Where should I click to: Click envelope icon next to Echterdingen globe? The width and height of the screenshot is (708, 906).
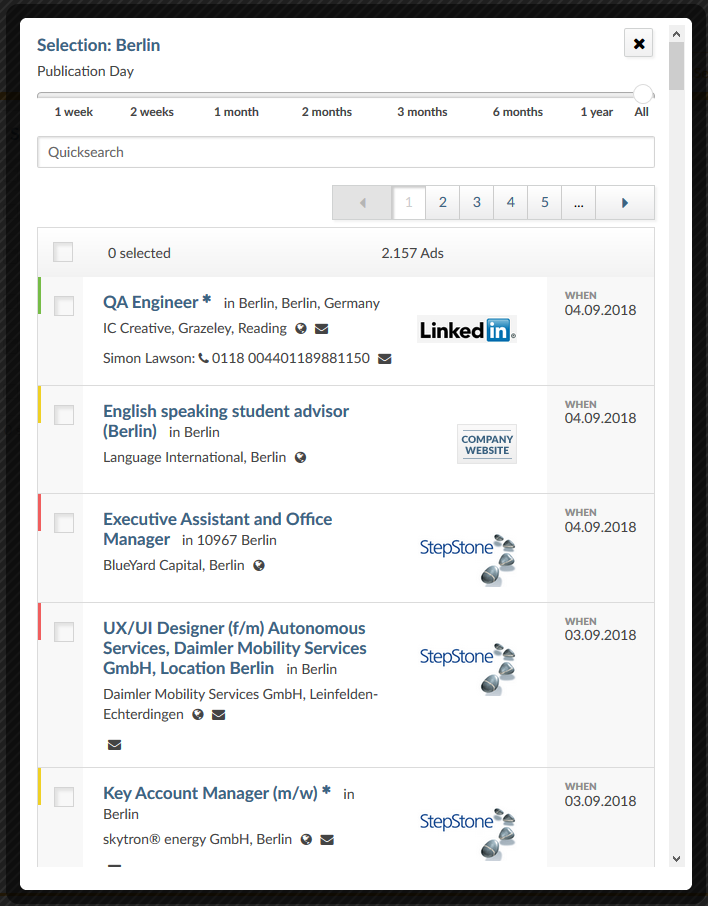click(218, 715)
